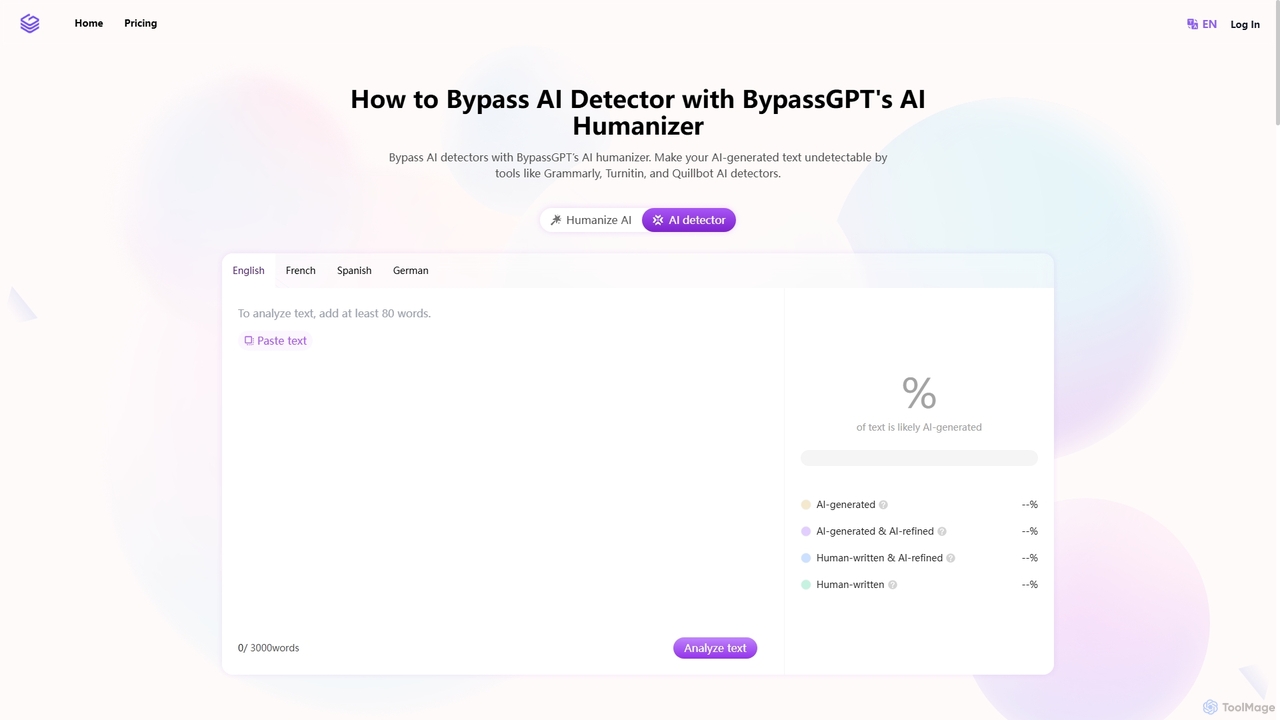The image size is (1280, 720).
Task: Click the 'Human-written & AI-refined' legend label
Action: [x=880, y=558]
